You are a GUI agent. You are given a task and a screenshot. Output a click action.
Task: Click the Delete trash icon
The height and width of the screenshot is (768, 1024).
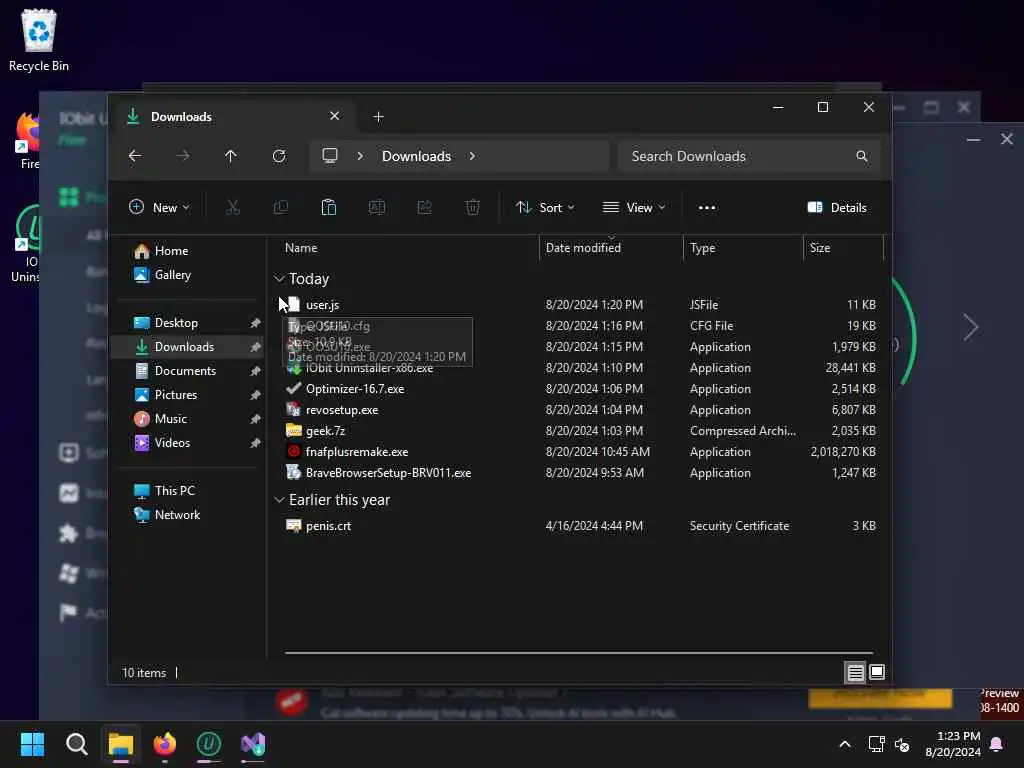tap(473, 208)
